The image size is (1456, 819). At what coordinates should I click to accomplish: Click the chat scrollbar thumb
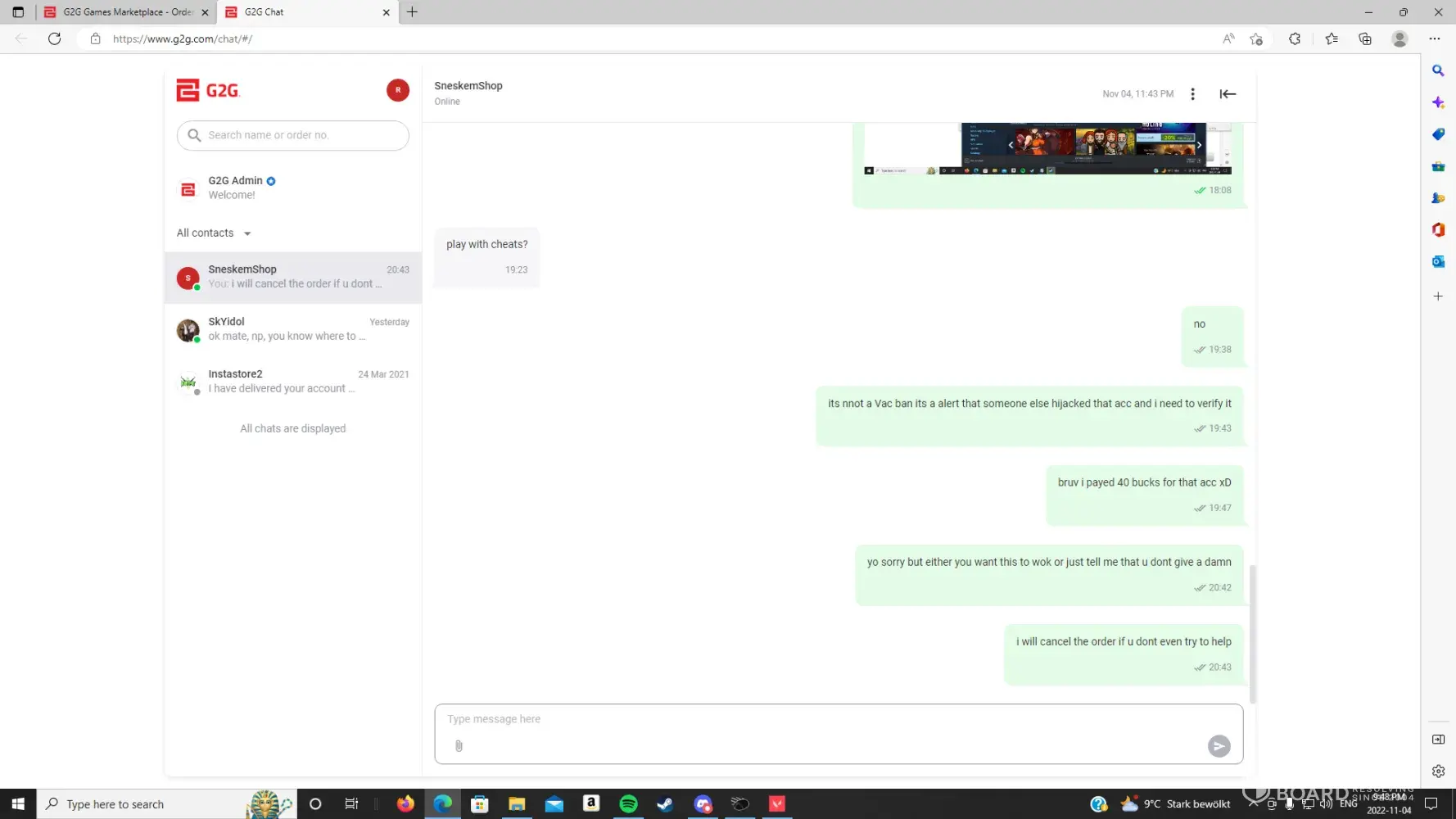[x=1252, y=633]
